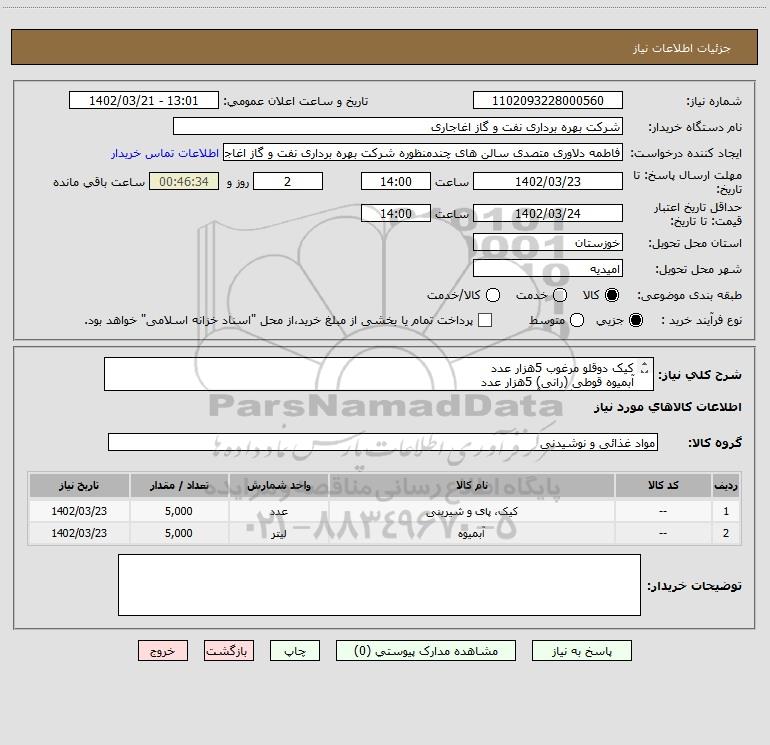Click the گروه کالا field مواد غذائی و نوشیدنی
This screenshot has width=770, height=745.
coord(383,442)
